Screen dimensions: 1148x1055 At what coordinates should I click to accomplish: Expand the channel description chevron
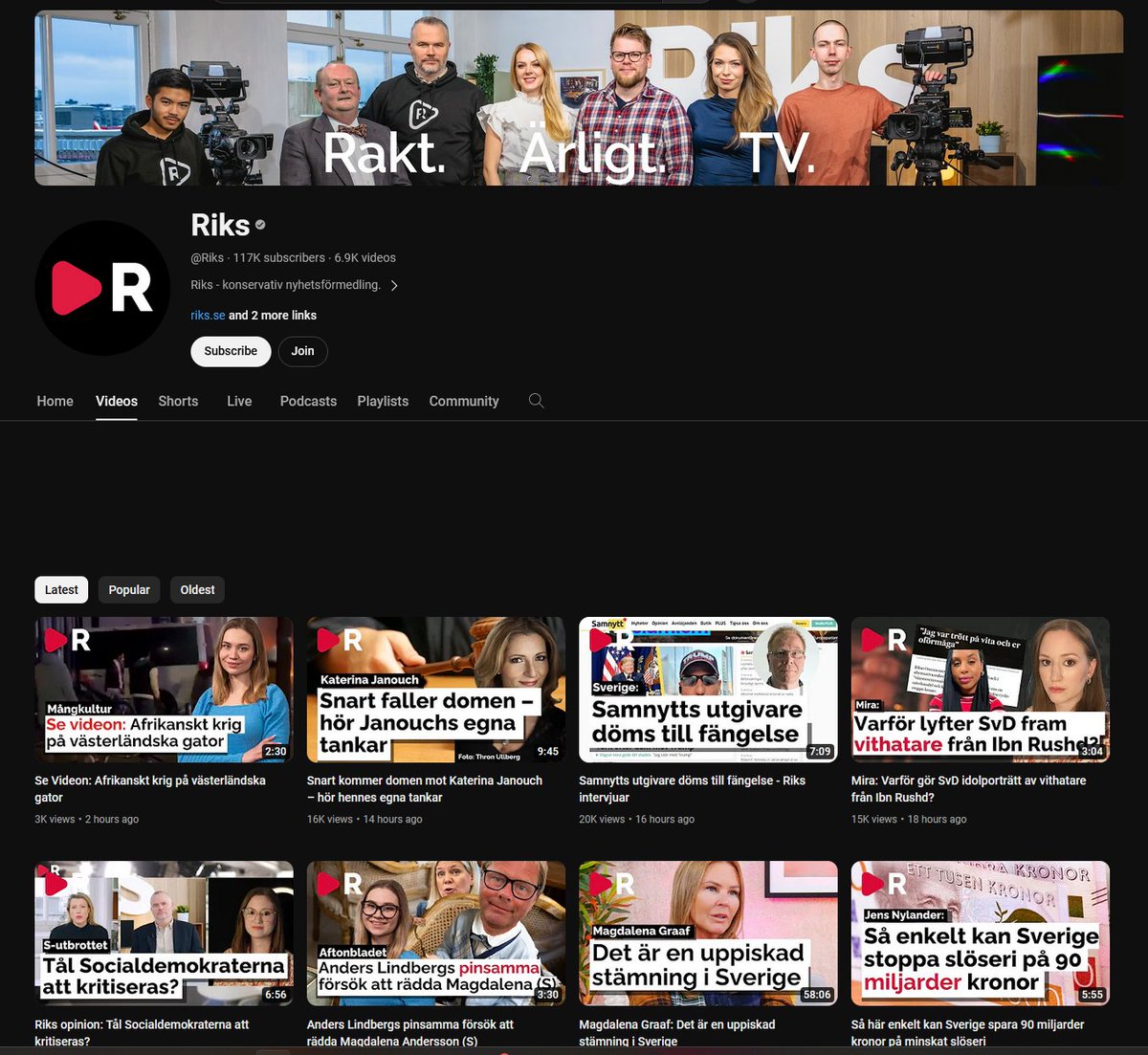click(x=394, y=285)
